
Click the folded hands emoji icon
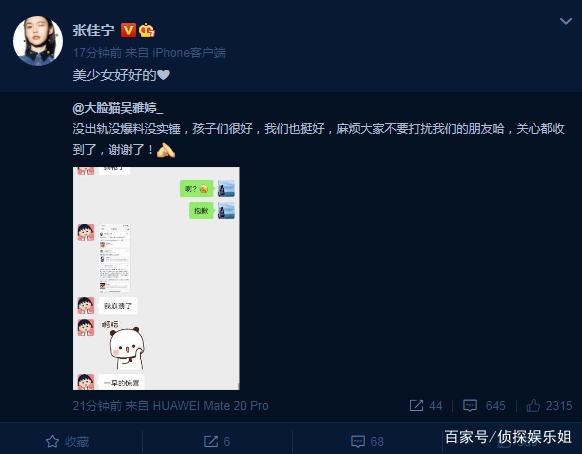(x=166, y=150)
